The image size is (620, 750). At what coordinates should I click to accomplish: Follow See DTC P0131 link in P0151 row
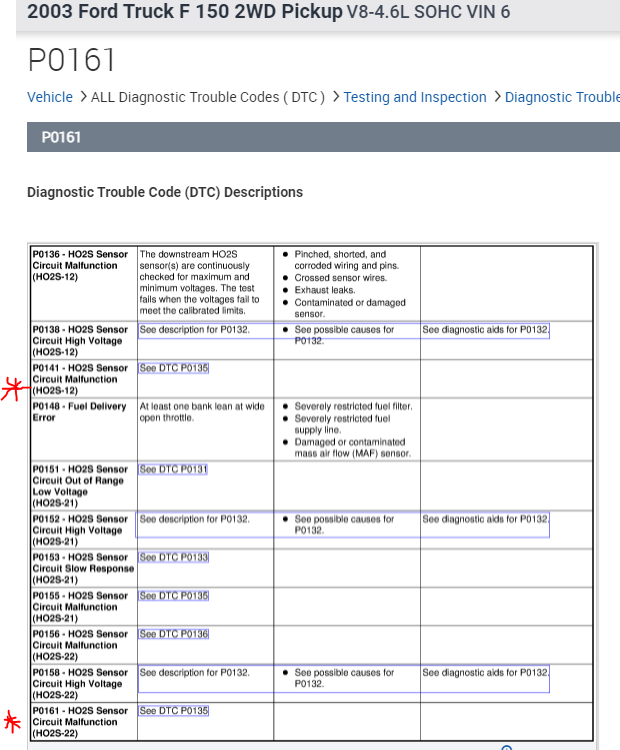tap(173, 469)
